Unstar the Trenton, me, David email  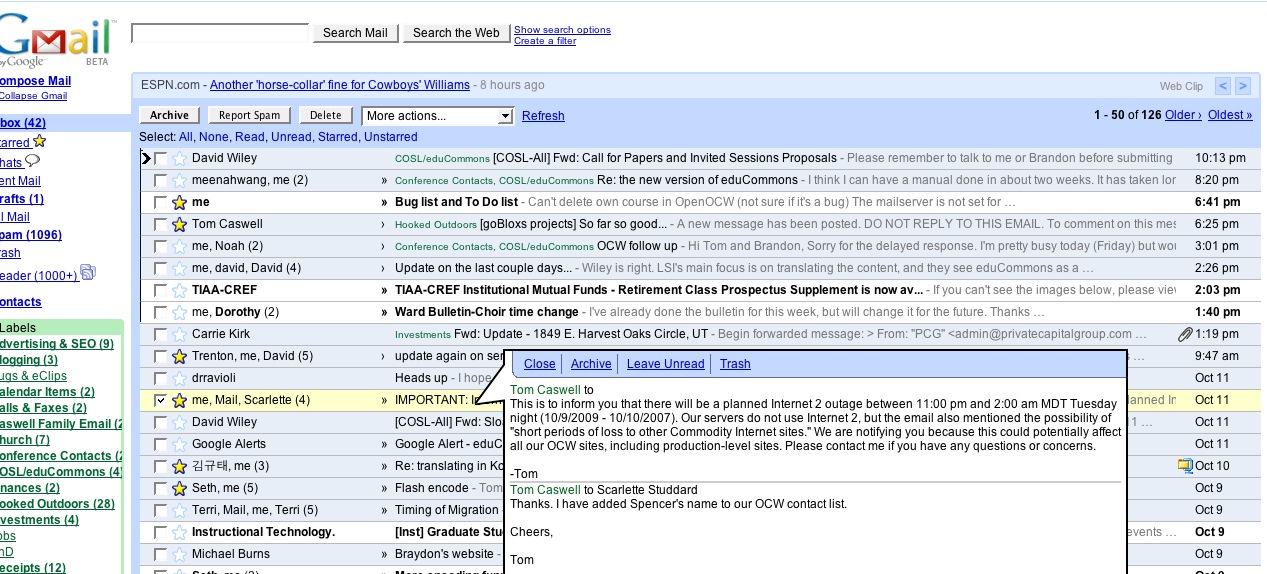coord(179,356)
